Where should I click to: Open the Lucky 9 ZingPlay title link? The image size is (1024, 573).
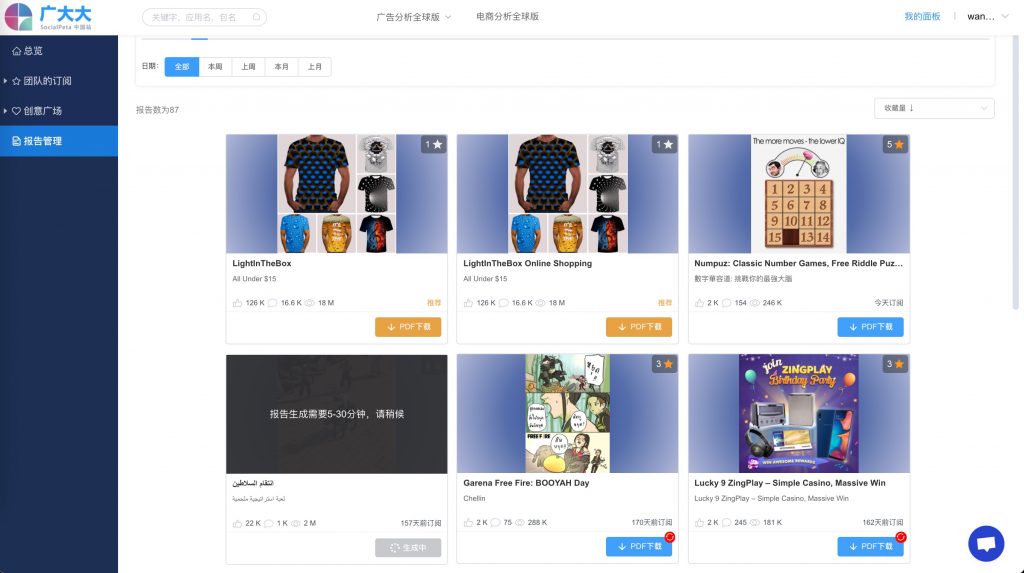point(790,483)
